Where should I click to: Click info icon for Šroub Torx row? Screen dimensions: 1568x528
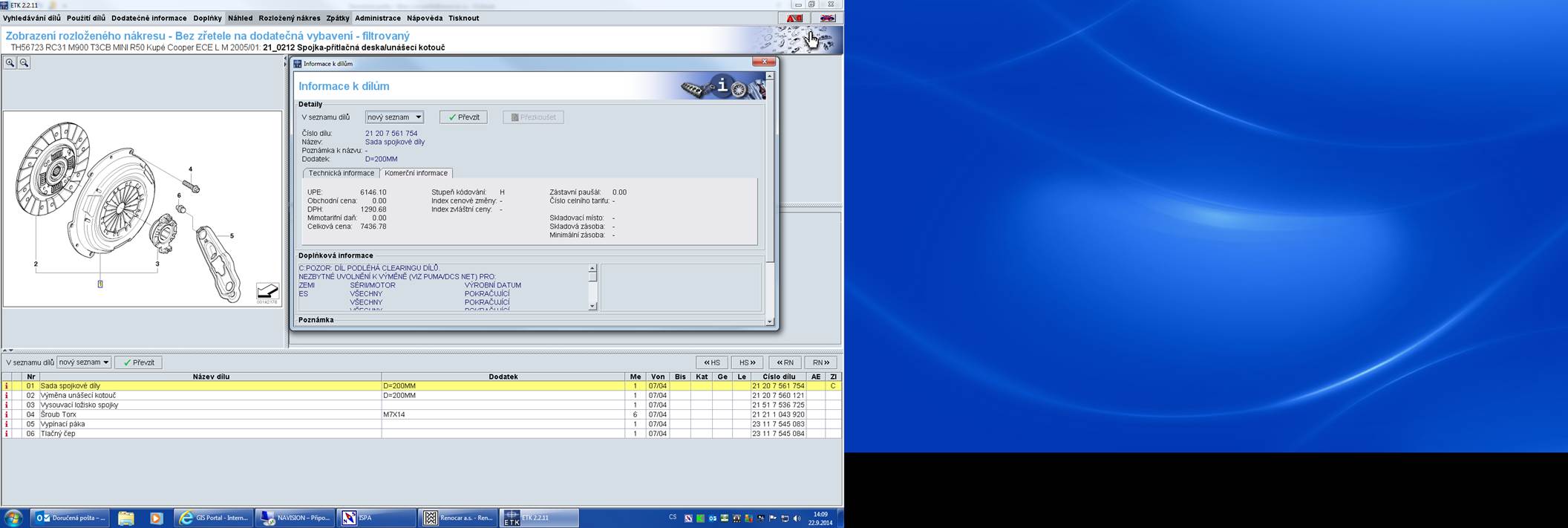7,414
